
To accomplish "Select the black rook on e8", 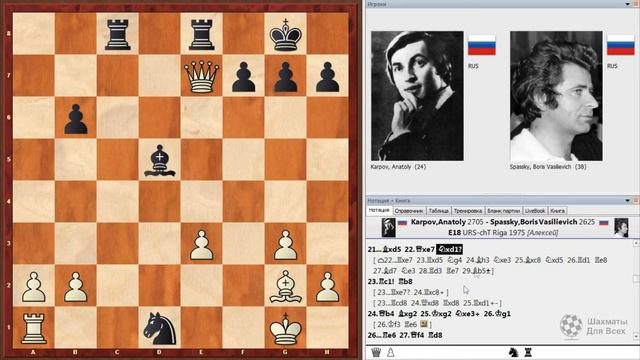I will pos(202,34).
